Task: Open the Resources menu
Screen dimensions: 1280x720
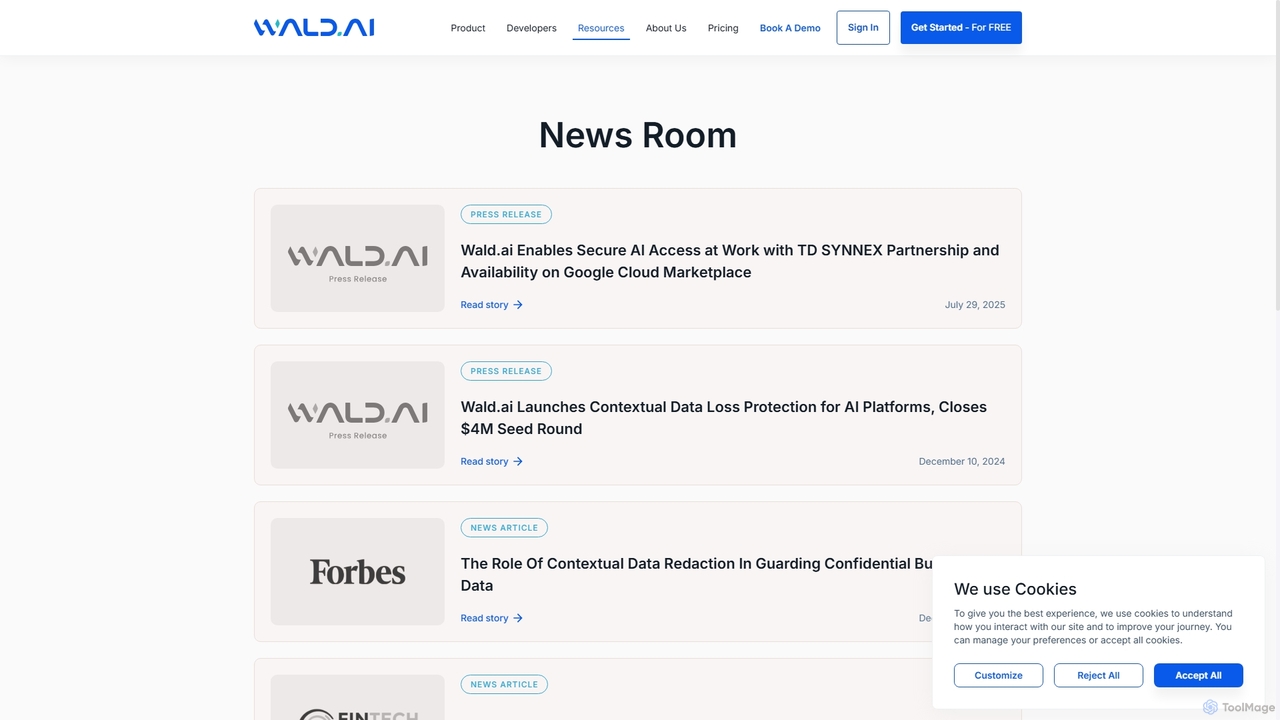Action: [601, 28]
